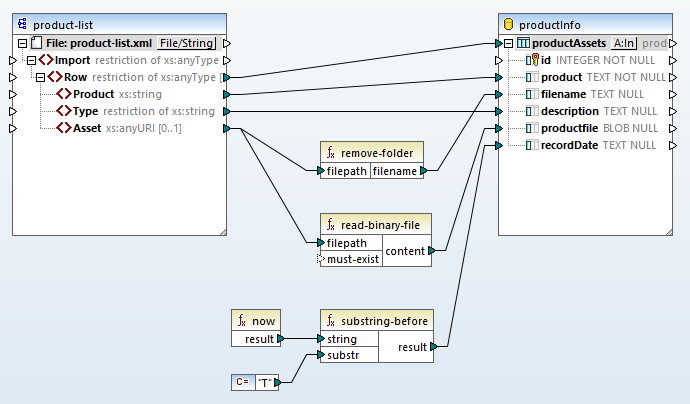Click the Asset output connector triangle
The height and width of the screenshot is (404, 690).
[227, 128]
